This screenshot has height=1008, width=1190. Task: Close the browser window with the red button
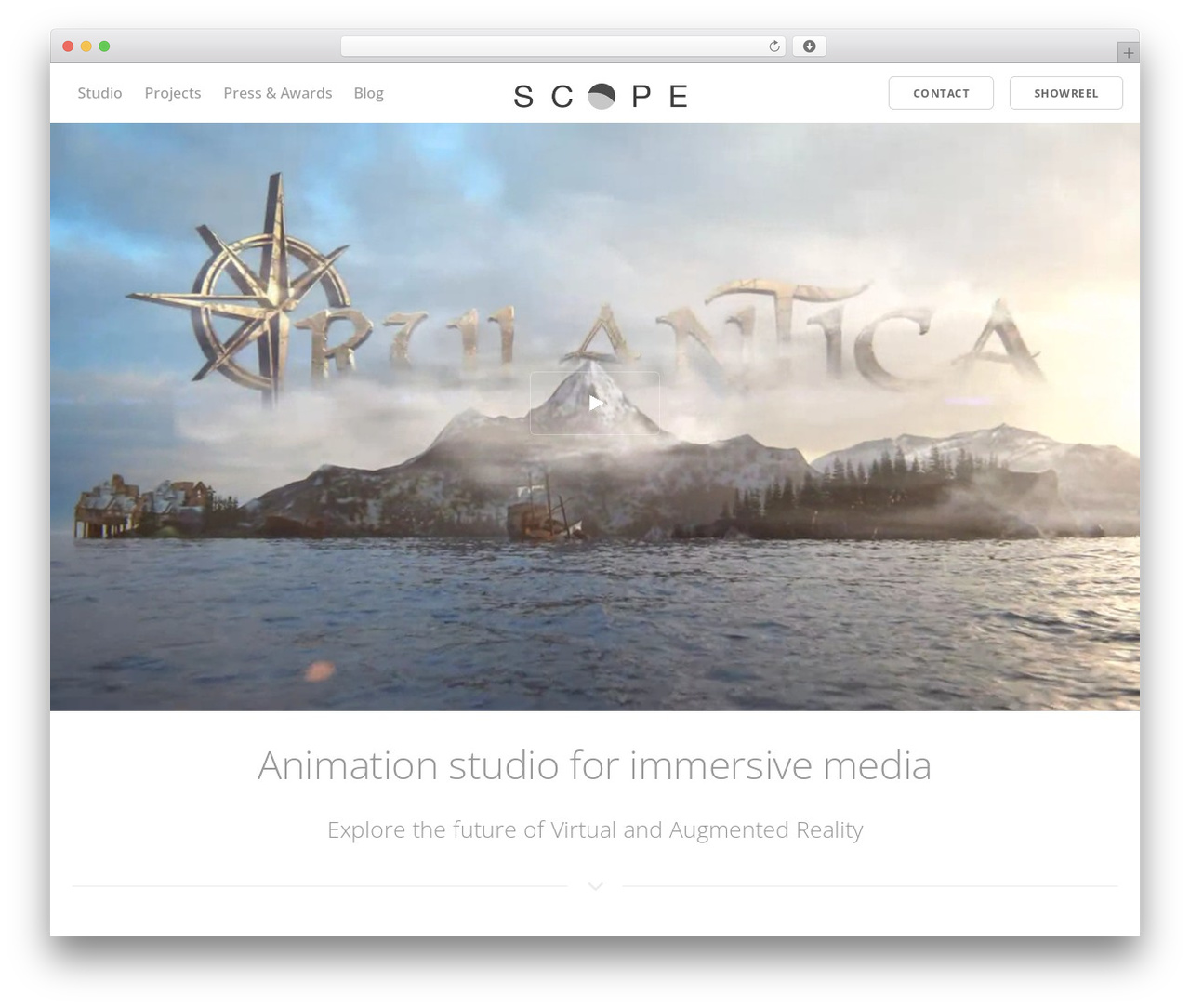68,46
